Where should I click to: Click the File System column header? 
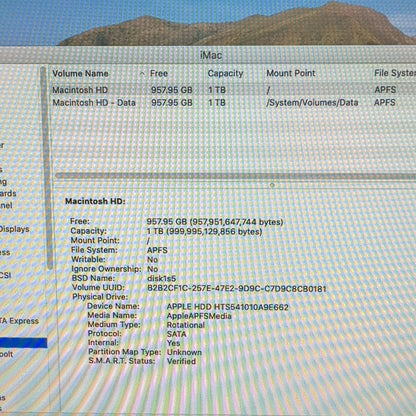pyautogui.click(x=395, y=73)
